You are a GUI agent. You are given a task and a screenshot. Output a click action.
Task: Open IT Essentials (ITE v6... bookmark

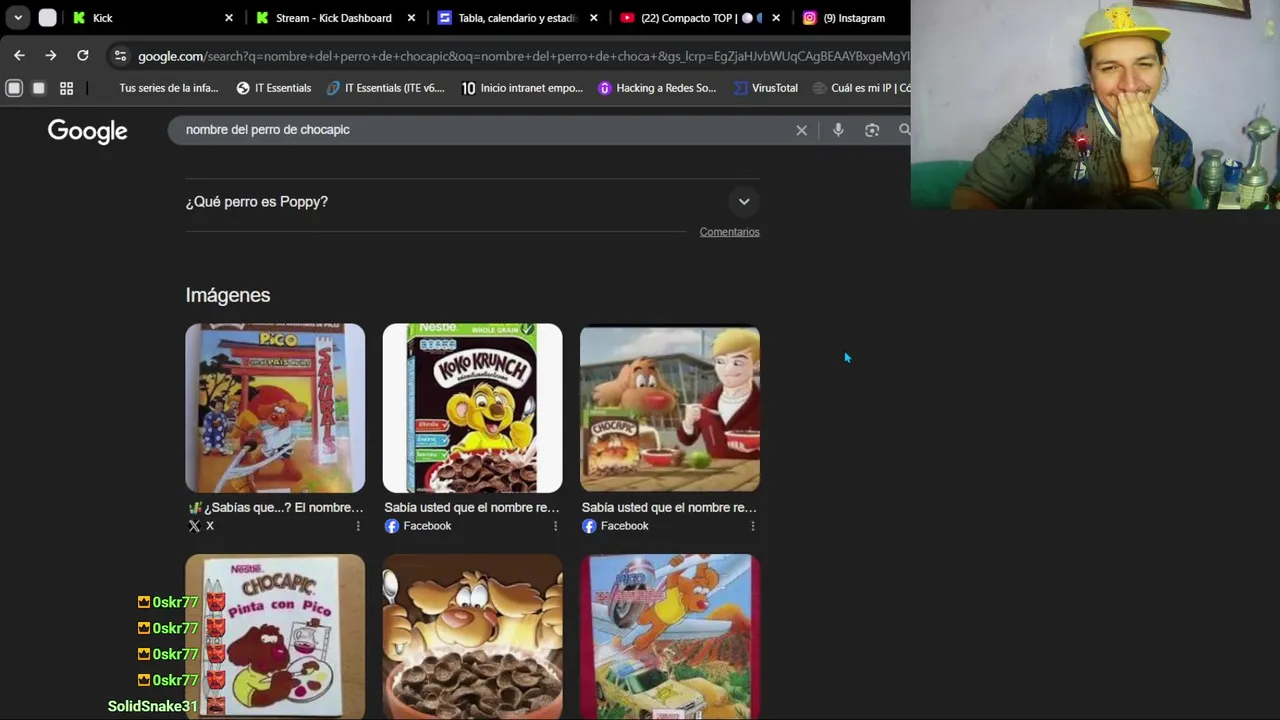pos(385,88)
